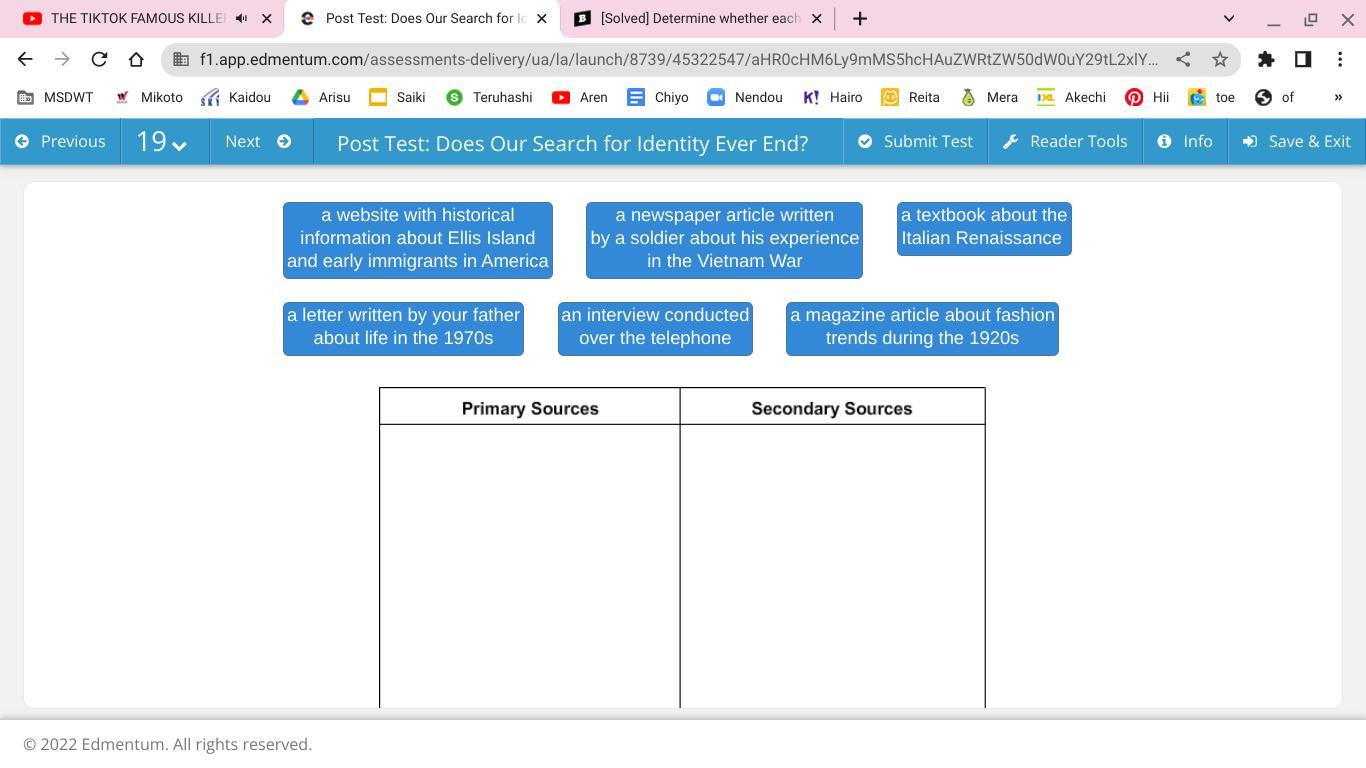
Task: Reload the current page
Action: [x=99, y=59]
